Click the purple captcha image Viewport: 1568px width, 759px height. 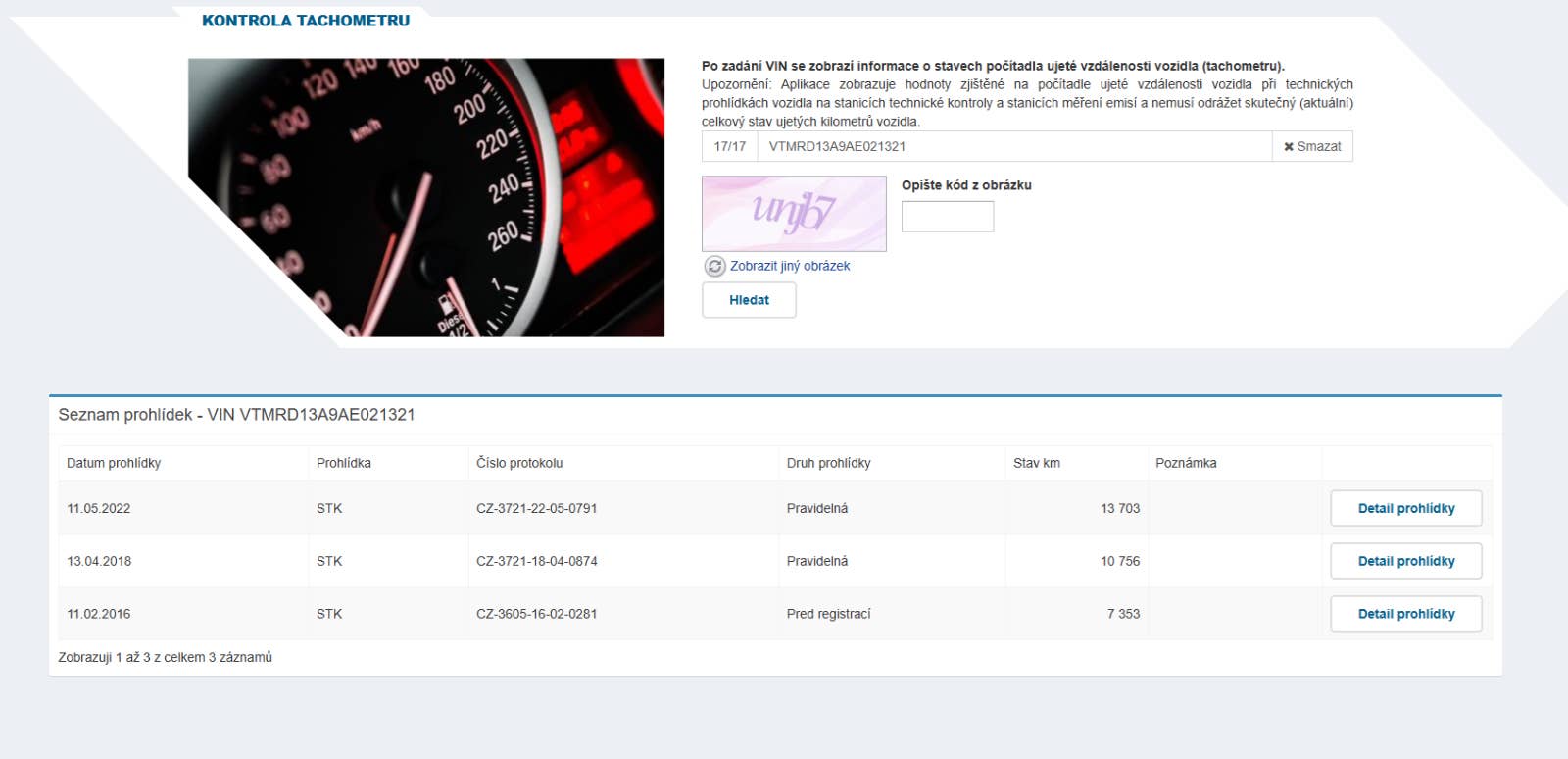(x=794, y=214)
